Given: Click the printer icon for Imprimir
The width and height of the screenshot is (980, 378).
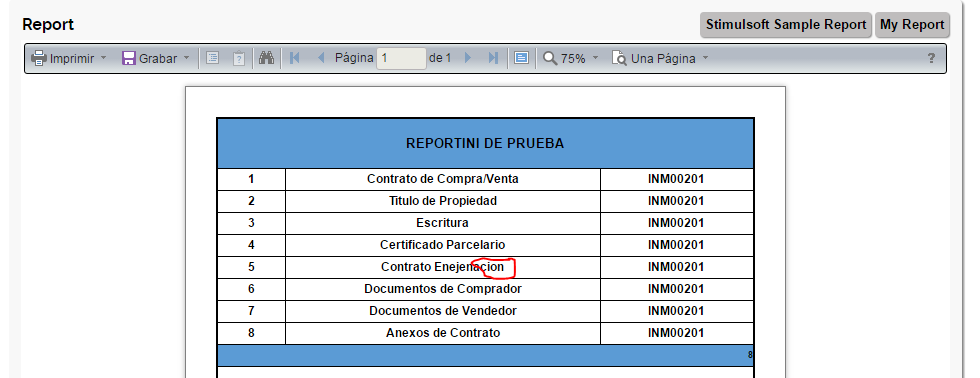Looking at the screenshot, I should pyautogui.click(x=39, y=58).
